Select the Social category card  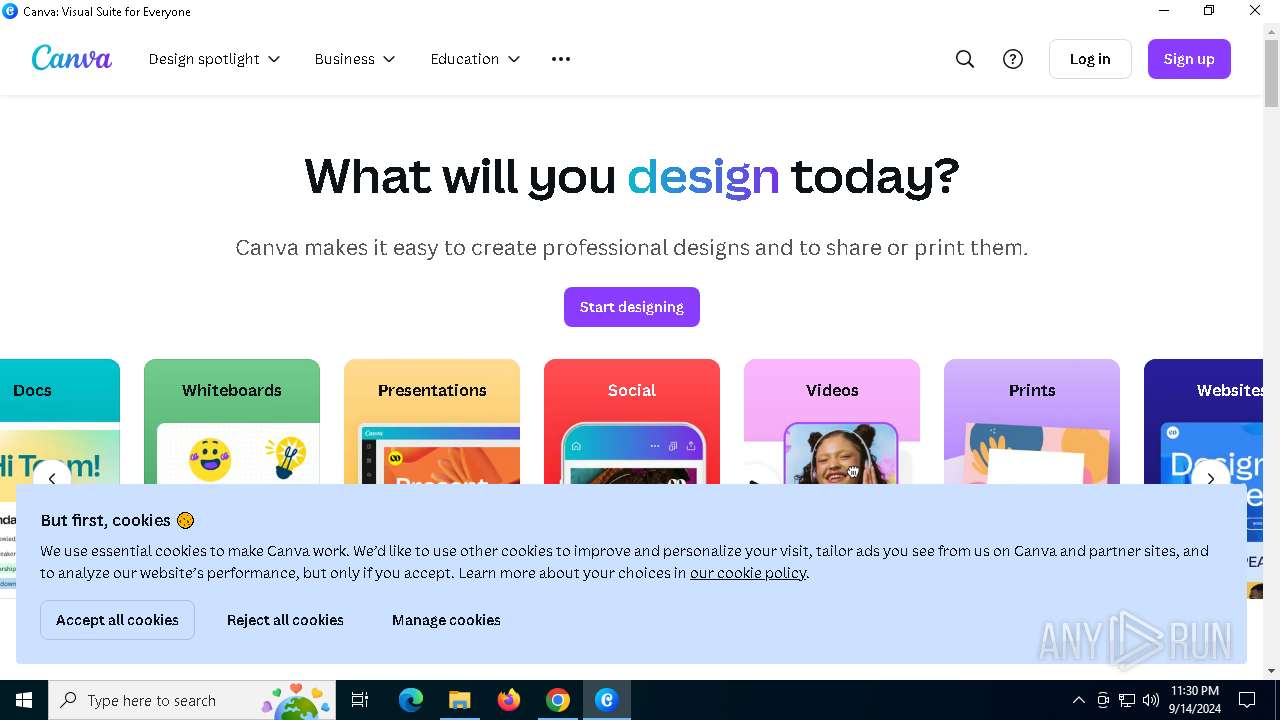point(632,422)
